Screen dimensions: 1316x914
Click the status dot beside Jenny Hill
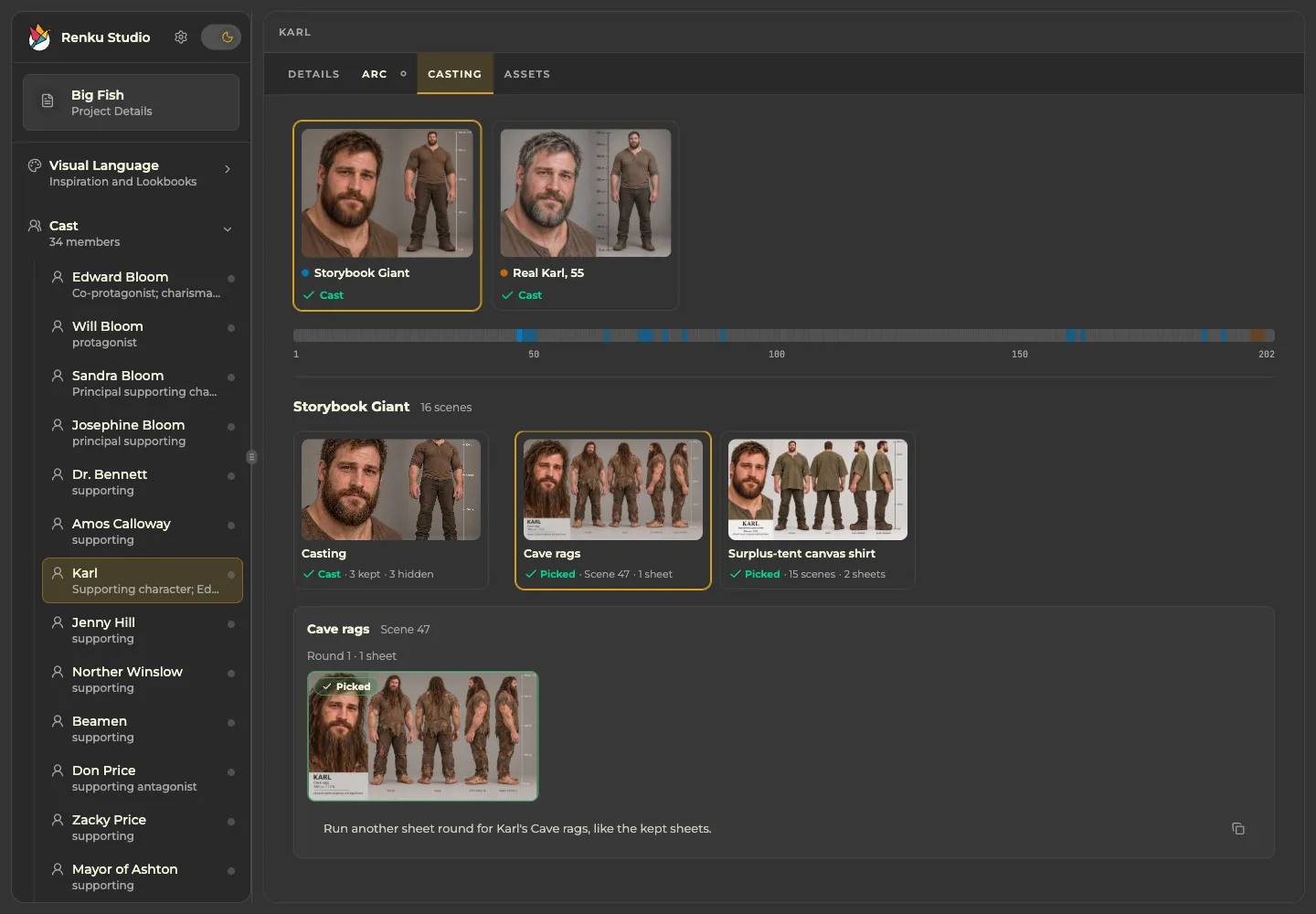tap(231, 624)
